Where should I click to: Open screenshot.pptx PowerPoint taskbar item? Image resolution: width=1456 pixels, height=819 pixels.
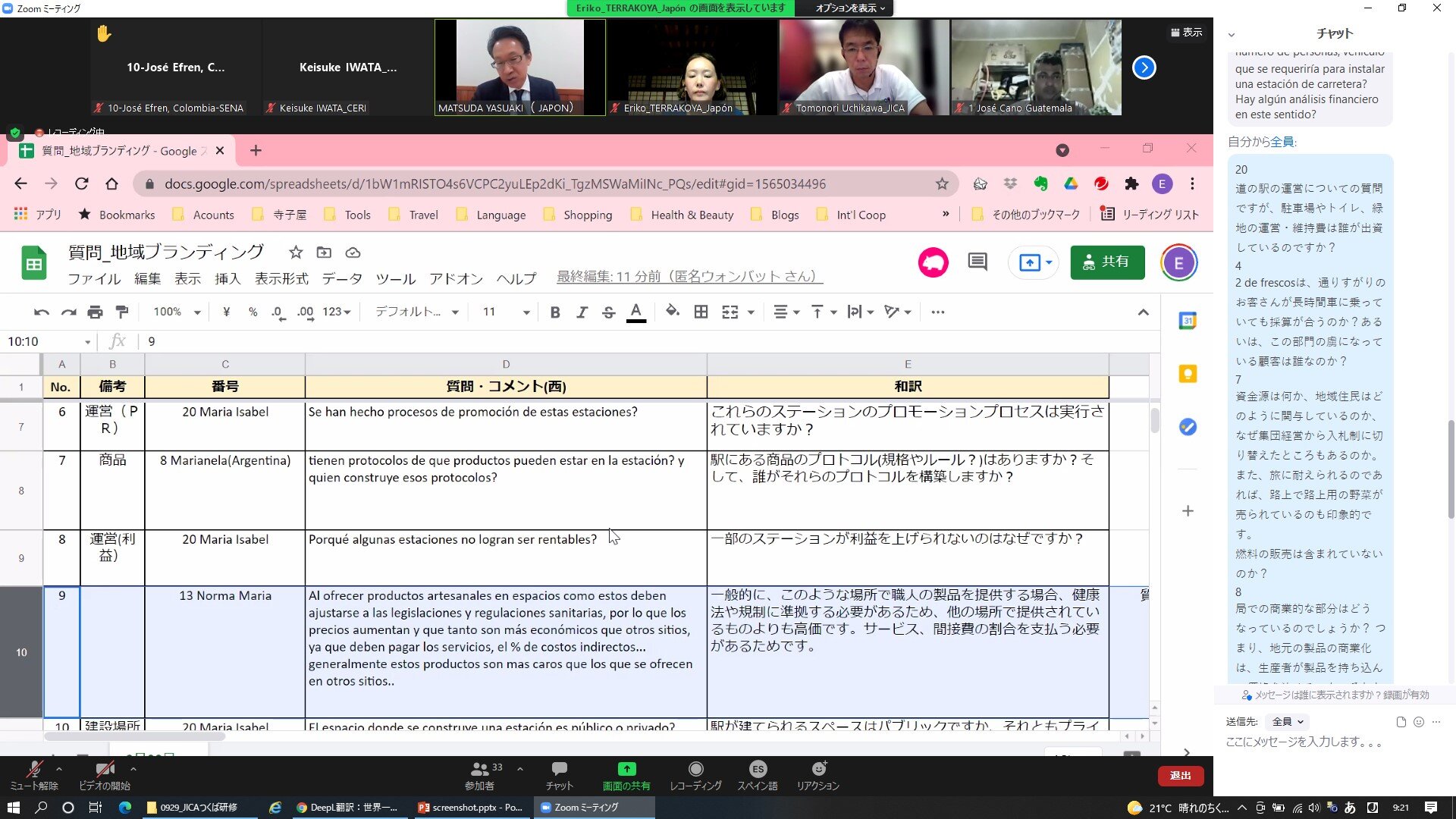click(471, 808)
